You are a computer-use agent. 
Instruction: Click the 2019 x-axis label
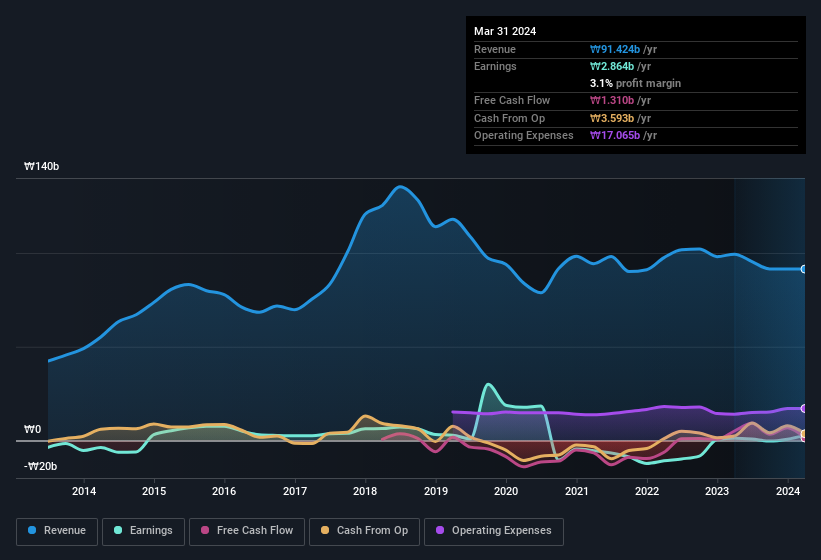point(436,491)
